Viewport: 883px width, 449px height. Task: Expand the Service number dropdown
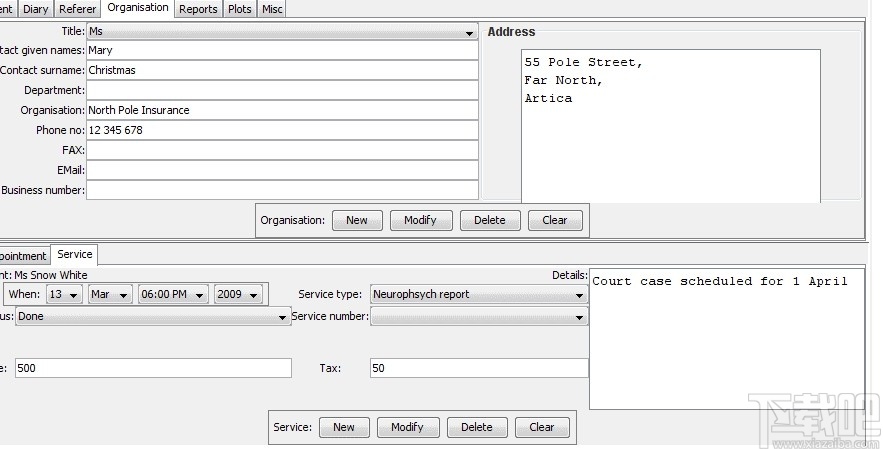coord(479,317)
